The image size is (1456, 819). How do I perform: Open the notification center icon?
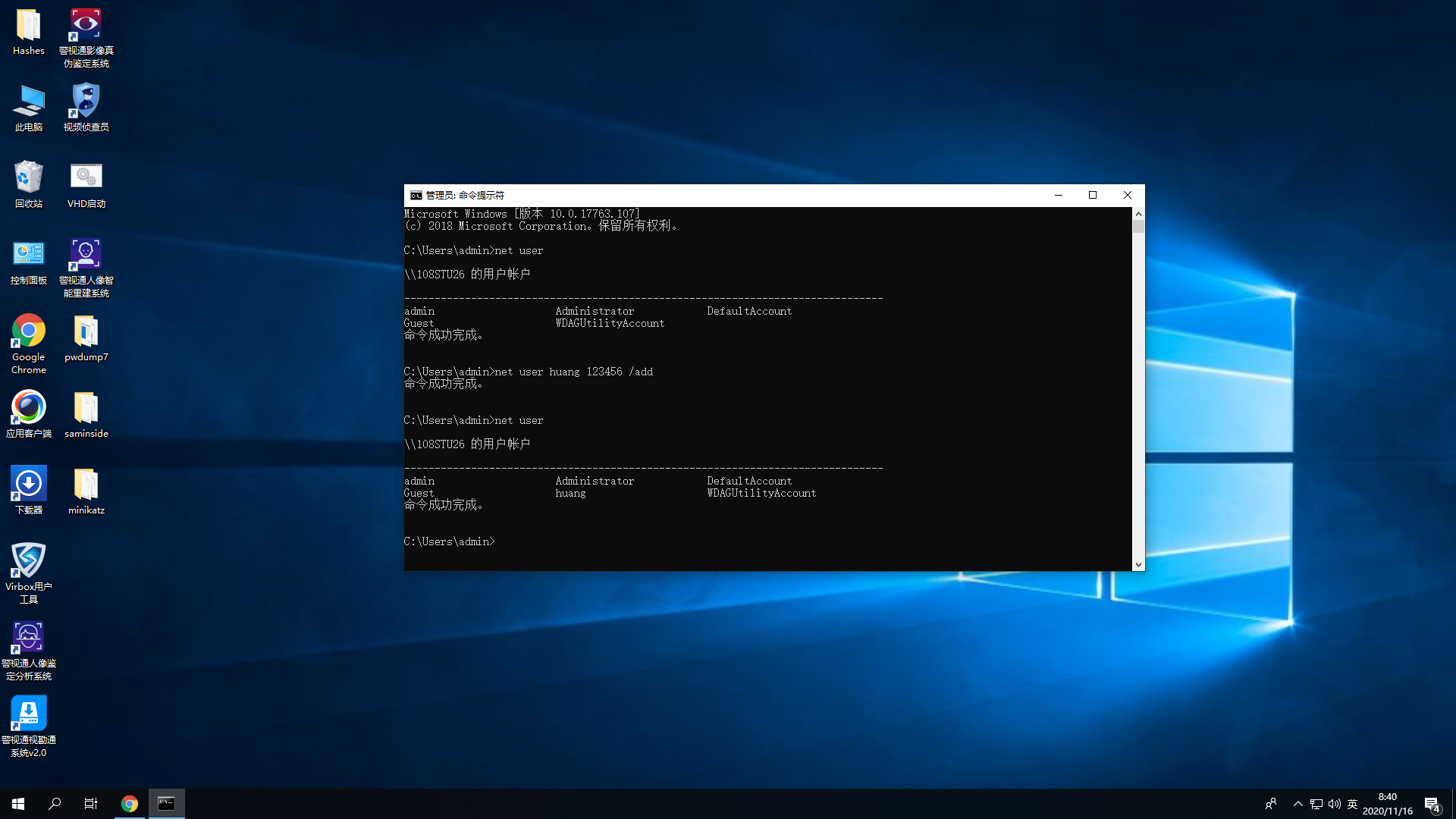click(1432, 804)
